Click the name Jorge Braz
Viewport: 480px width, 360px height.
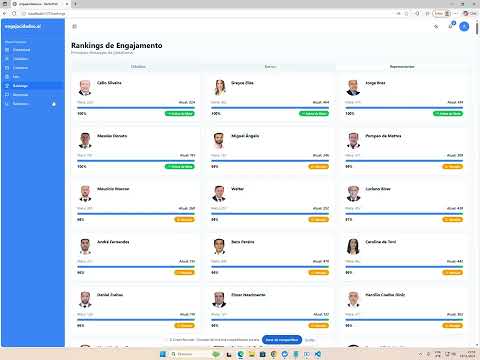click(x=375, y=83)
